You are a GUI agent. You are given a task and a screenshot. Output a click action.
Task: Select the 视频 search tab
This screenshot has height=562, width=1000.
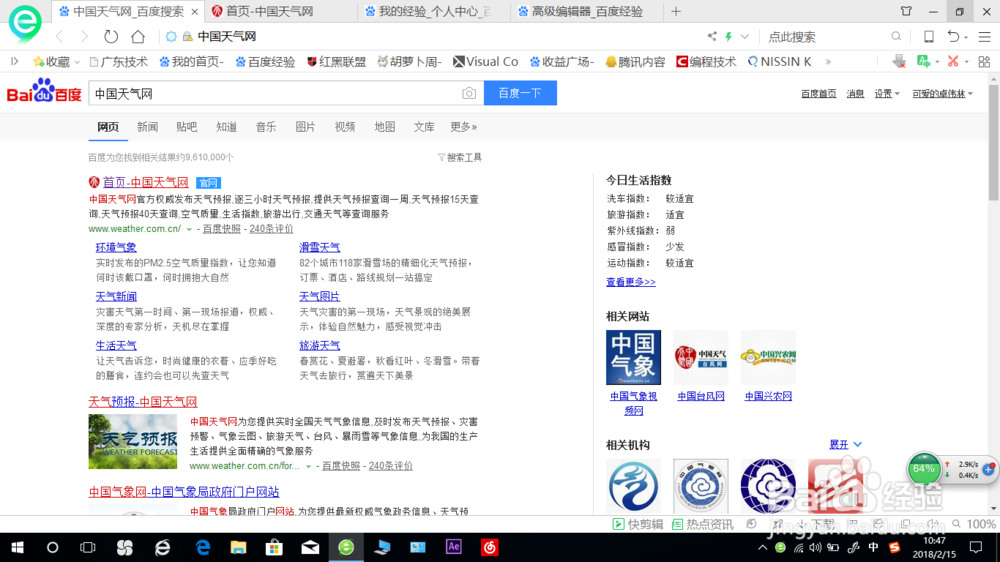(345, 127)
